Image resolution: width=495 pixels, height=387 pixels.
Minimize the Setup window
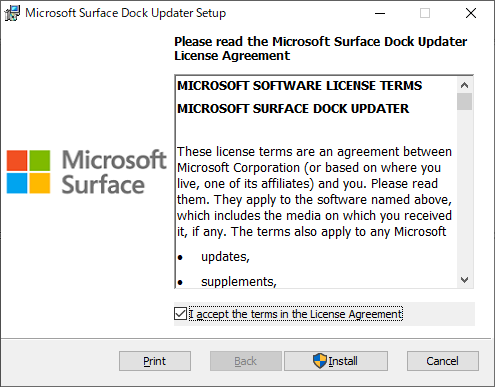[380, 13]
